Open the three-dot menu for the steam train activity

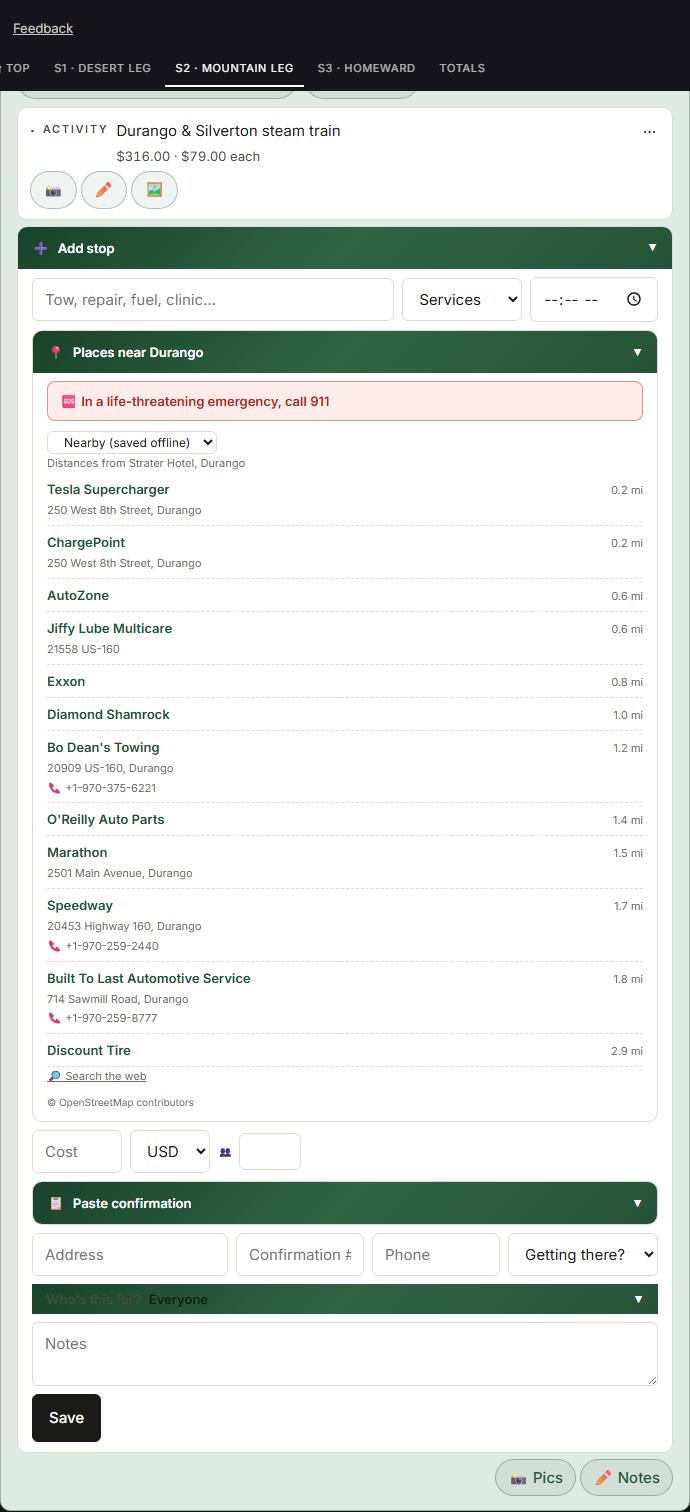click(x=650, y=132)
